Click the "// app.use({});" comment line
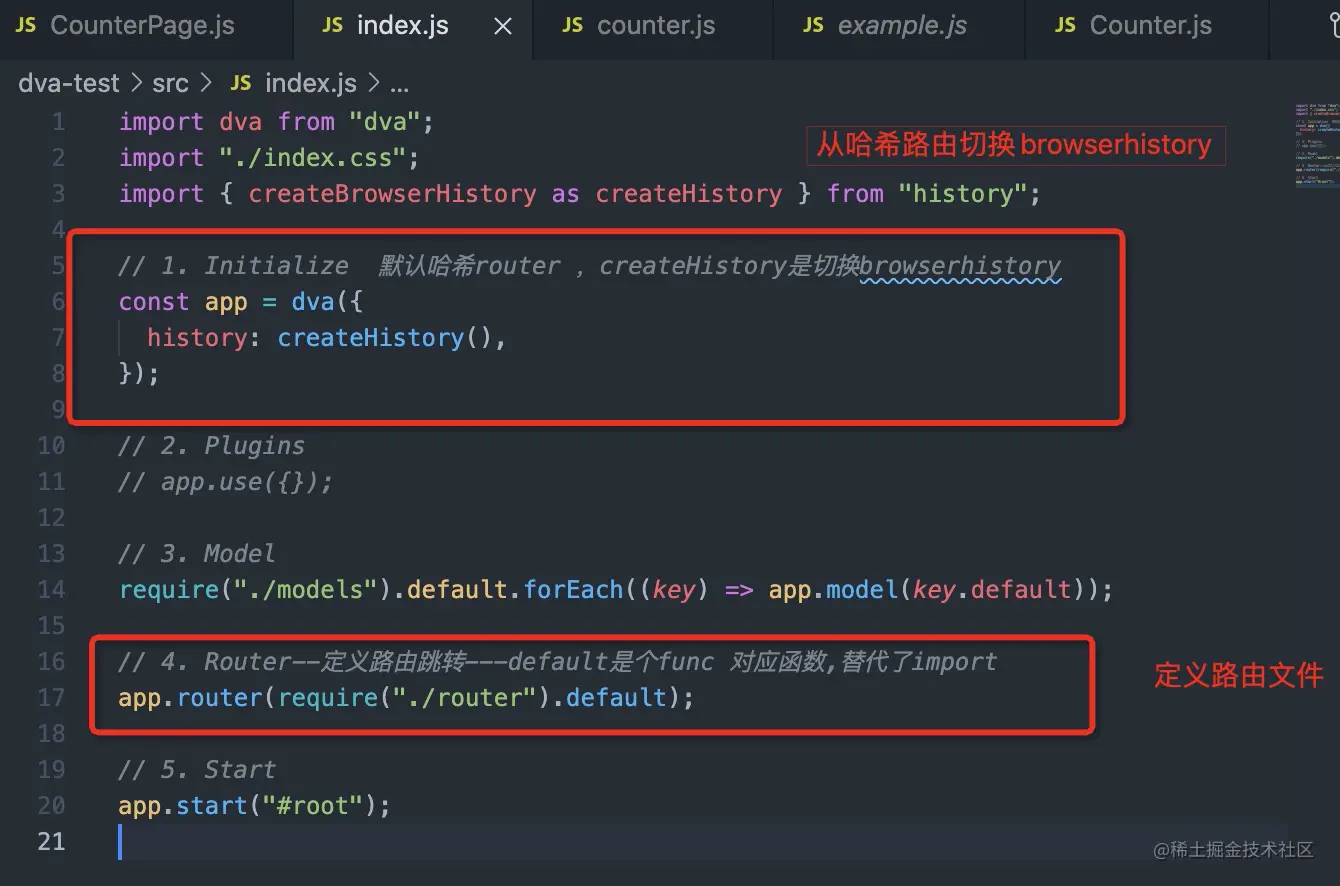 [x=226, y=482]
